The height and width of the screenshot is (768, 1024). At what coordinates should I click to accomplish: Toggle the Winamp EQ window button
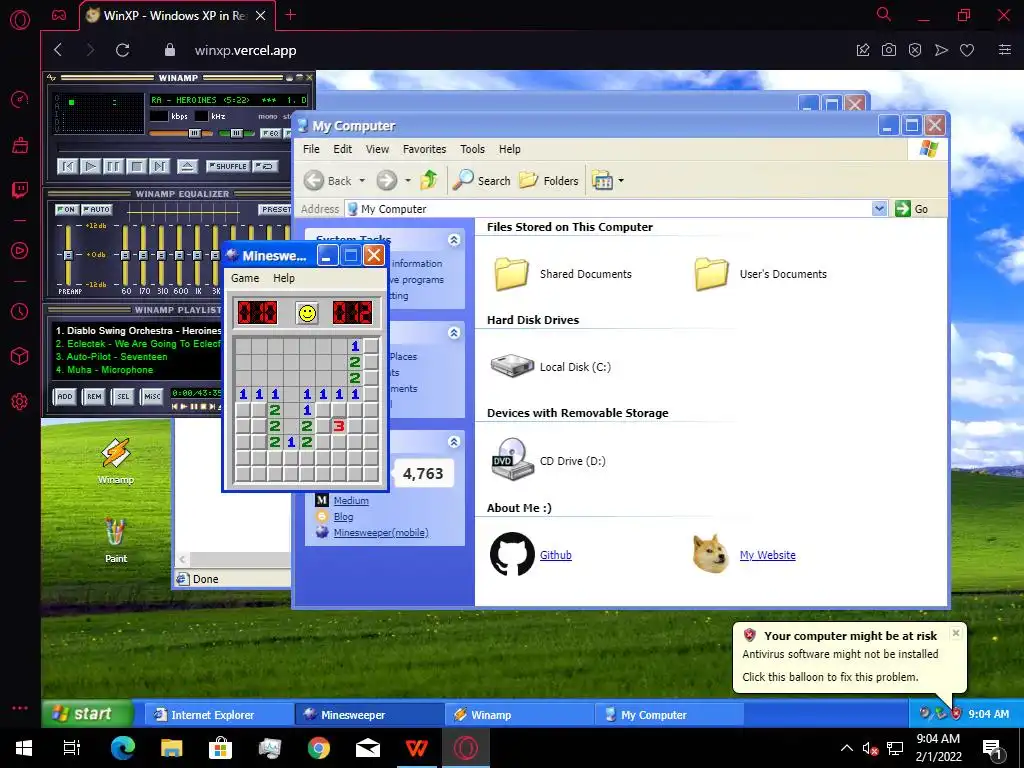point(270,133)
